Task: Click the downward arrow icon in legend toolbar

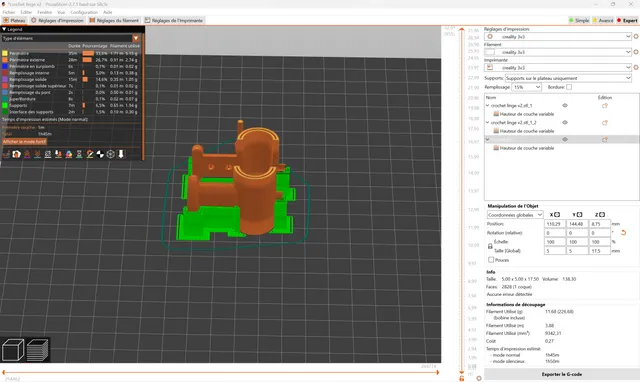Action: click(121, 154)
